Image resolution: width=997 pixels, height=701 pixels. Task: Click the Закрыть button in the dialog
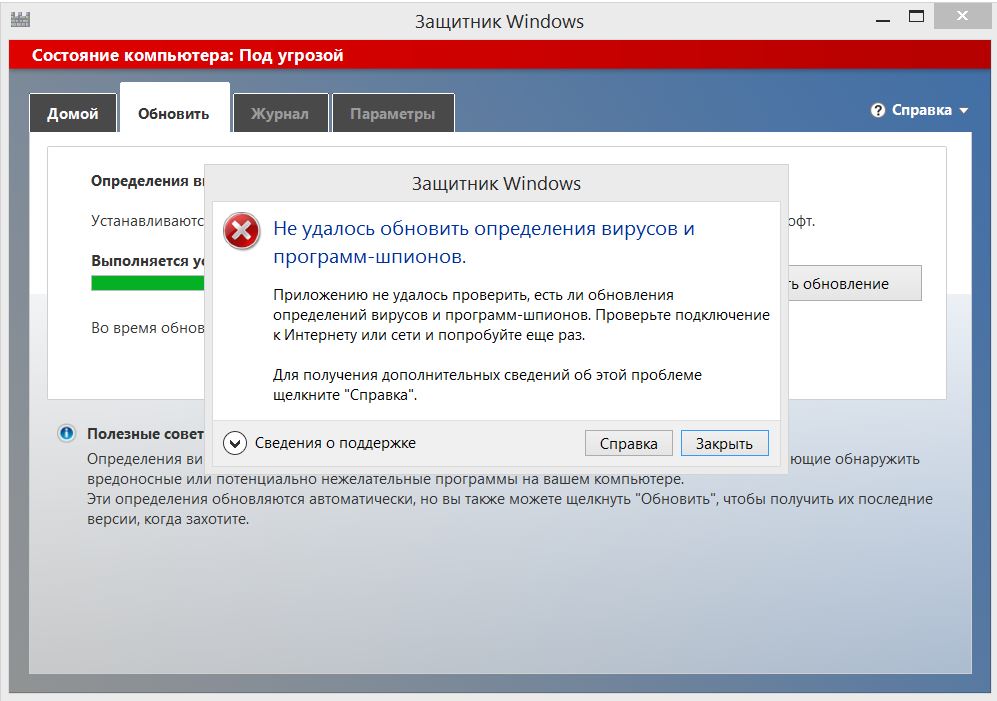724,443
